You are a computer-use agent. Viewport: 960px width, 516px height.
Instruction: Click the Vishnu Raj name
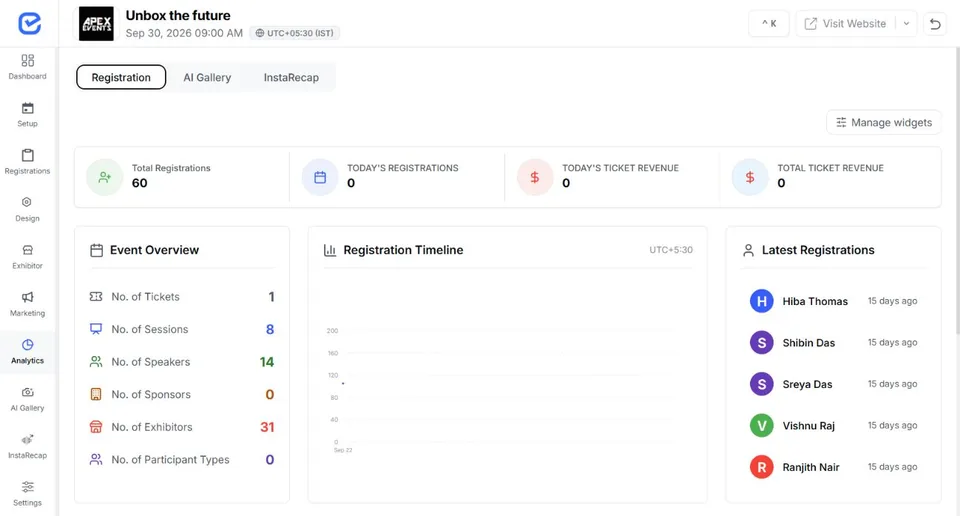click(x=809, y=425)
